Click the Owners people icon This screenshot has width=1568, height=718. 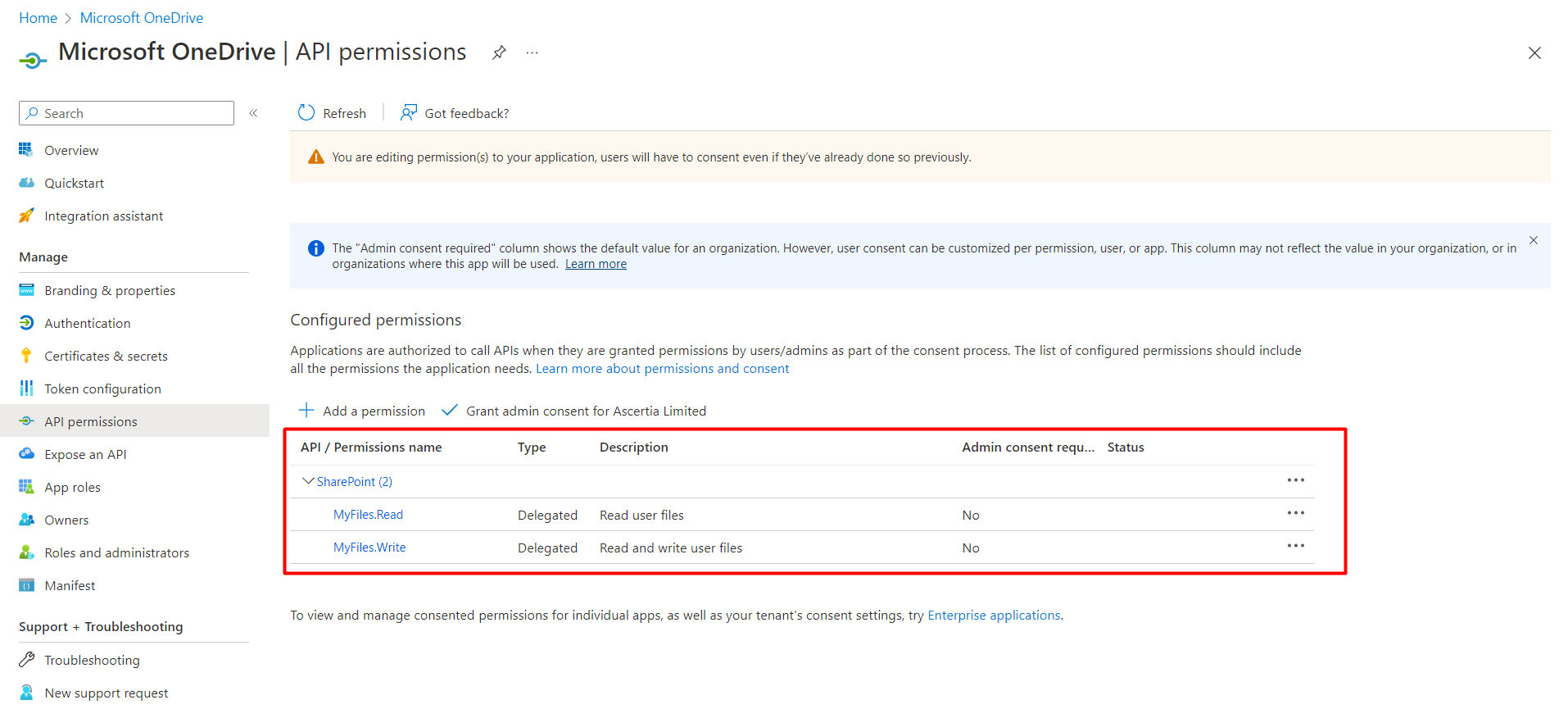click(x=26, y=520)
